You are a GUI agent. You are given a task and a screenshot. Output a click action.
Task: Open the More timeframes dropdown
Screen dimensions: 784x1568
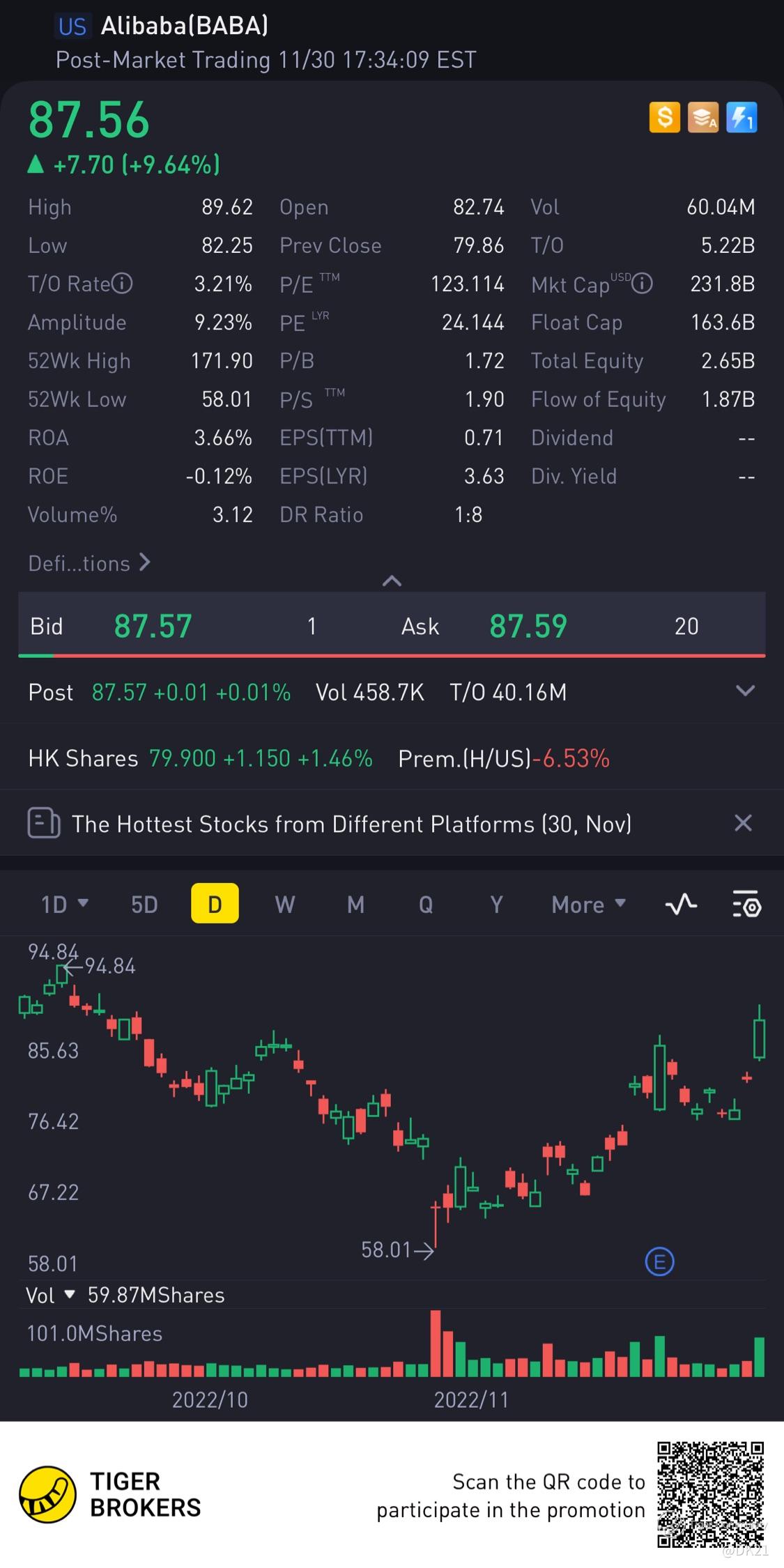pyautogui.click(x=588, y=904)
